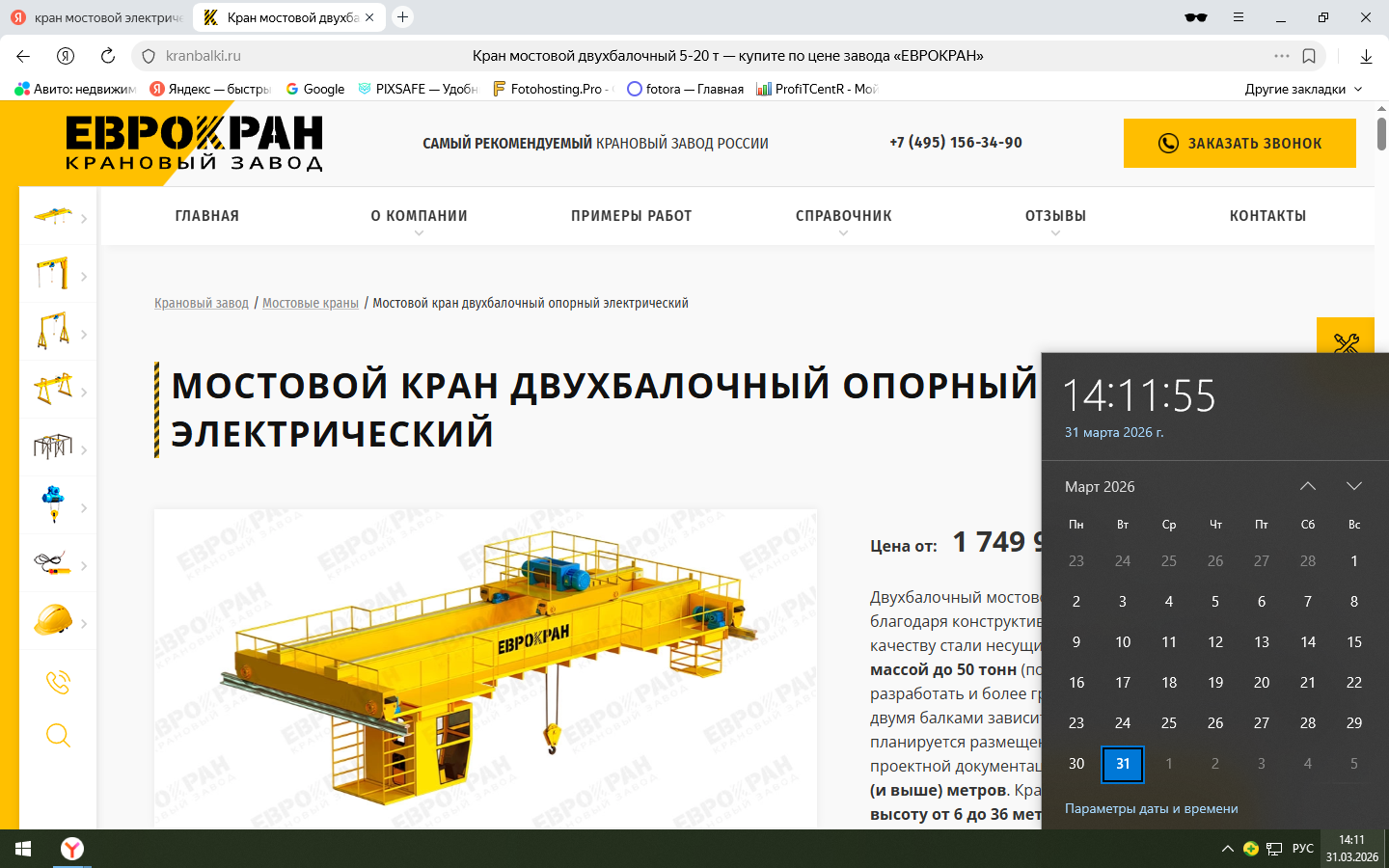
Task: Show hidden system tray icons chevron
Action: (x=1227, y=849)
